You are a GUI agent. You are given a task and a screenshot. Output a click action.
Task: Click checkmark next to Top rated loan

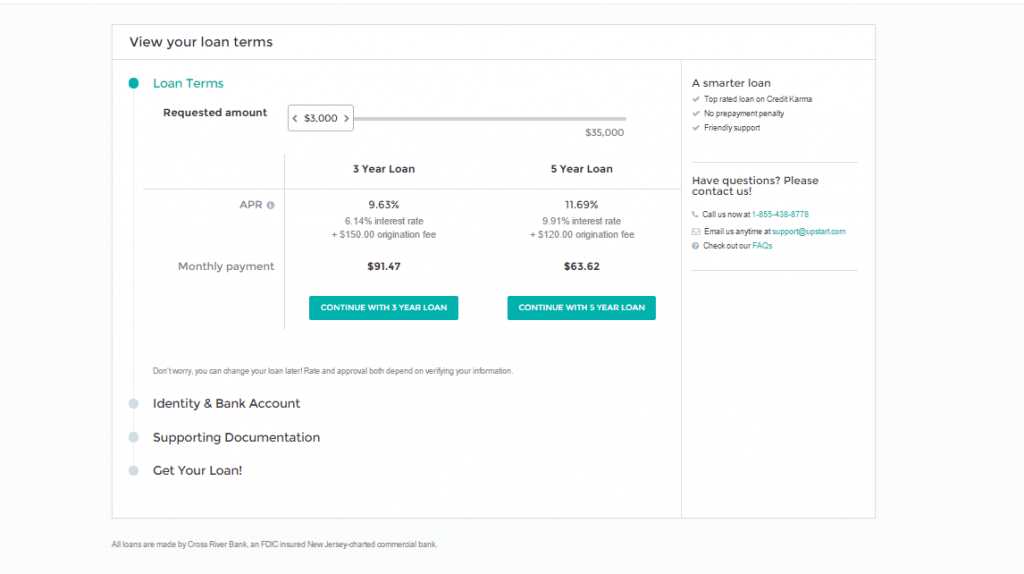point(696,99)
